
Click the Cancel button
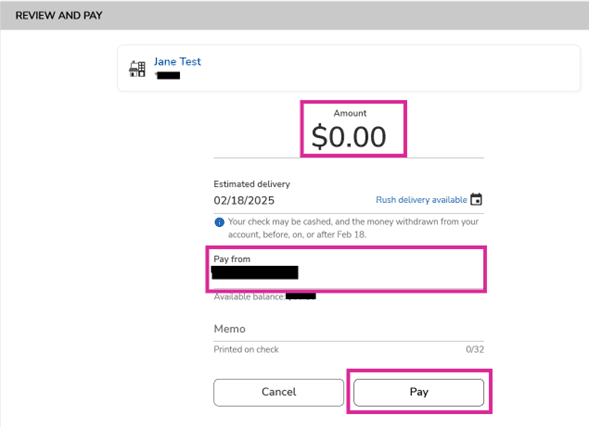(279, 392)
